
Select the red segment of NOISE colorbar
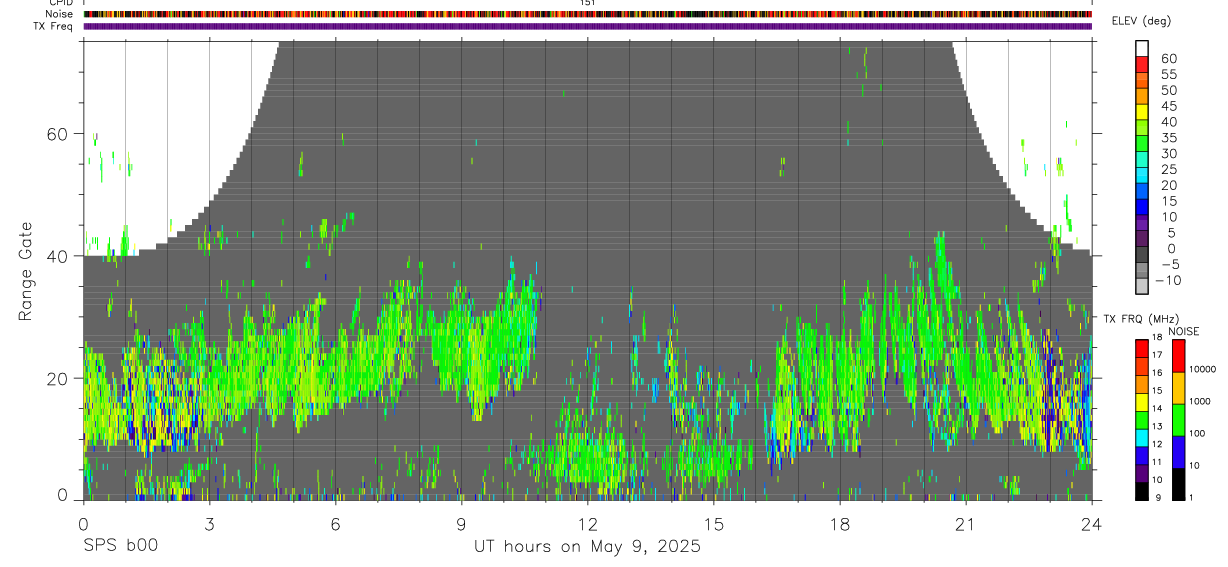pos(1178,356)
